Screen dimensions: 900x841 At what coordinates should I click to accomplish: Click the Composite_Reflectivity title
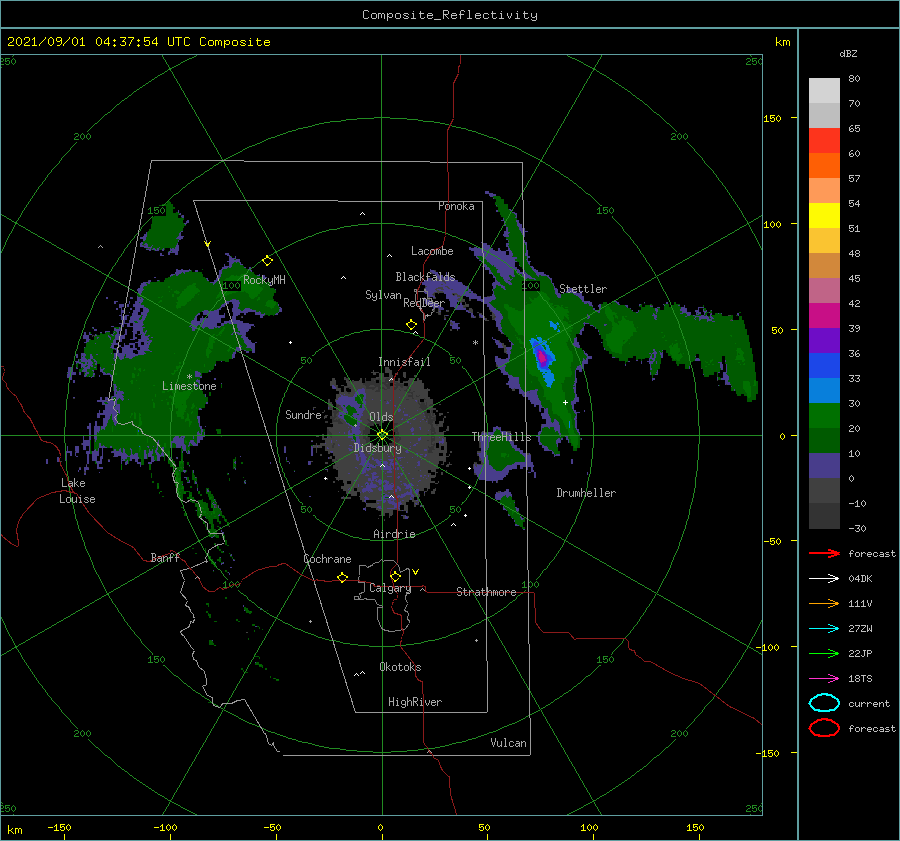point(449,15)
